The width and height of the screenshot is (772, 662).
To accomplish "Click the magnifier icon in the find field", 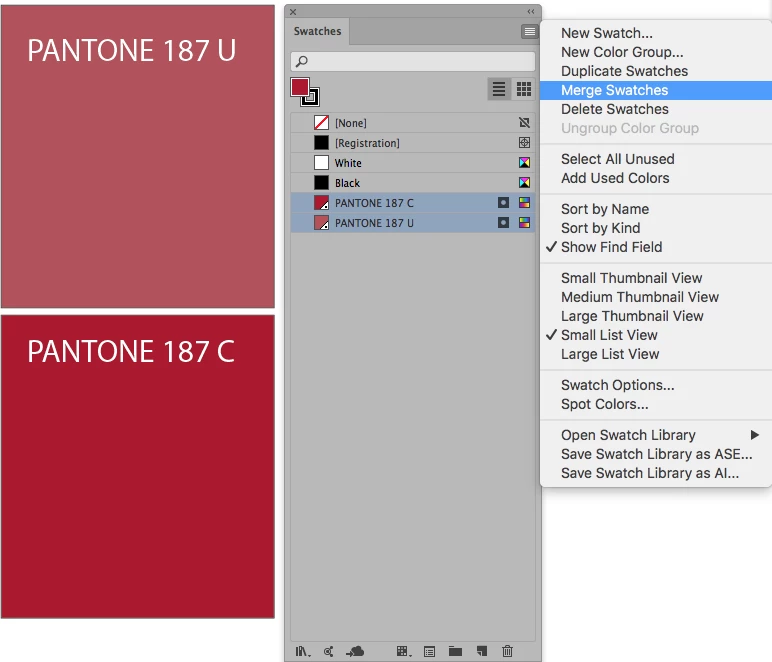I will click(x=302, y=62).
